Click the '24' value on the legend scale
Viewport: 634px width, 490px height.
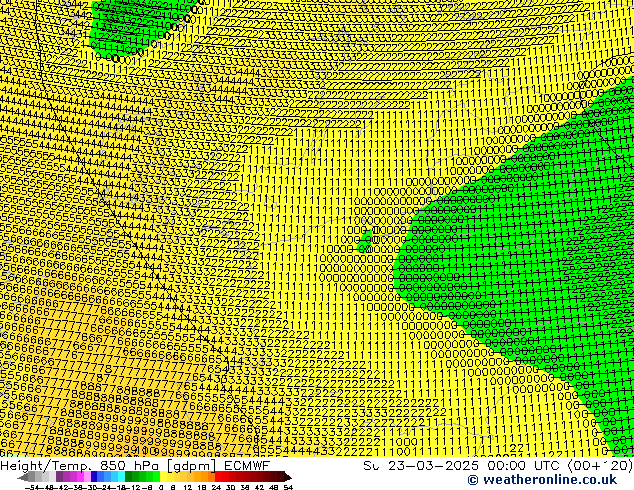tap(217, 487)
